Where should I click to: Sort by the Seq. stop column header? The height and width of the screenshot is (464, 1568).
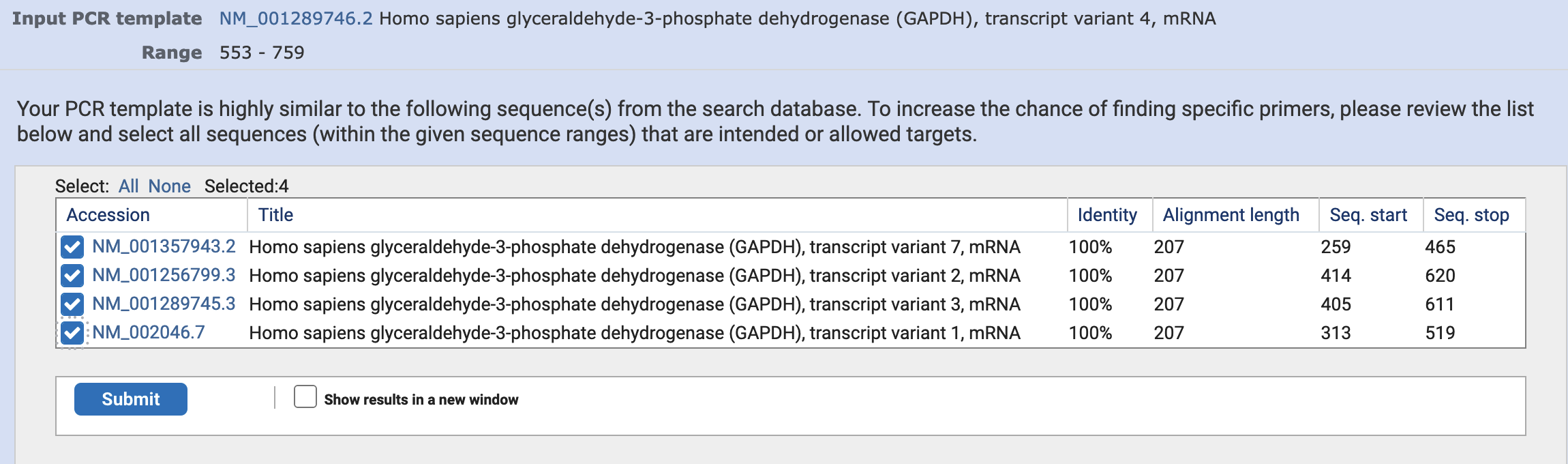1471,215
